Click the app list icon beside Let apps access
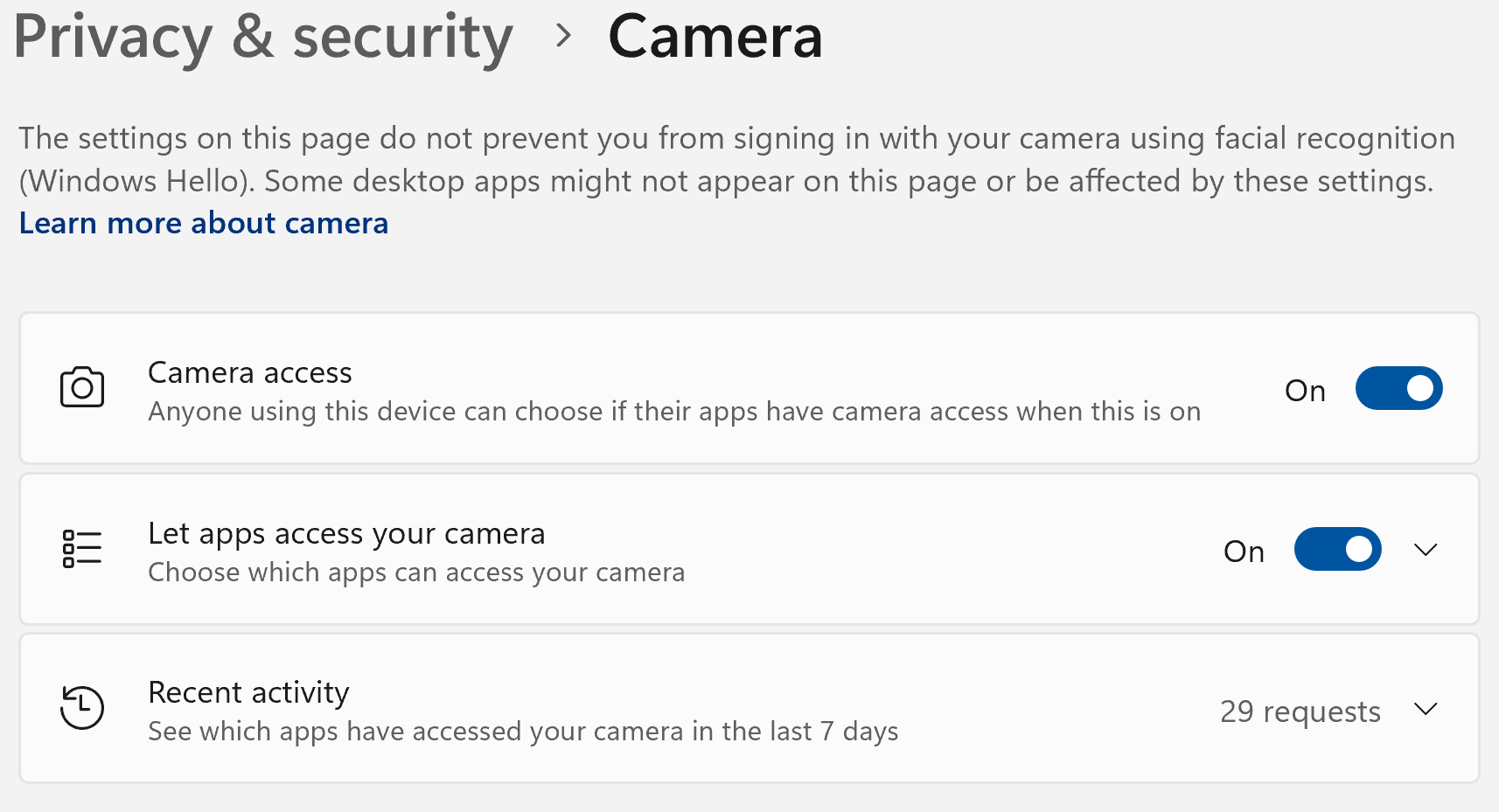Viewport: 1499px width, 812px height. (x=81, y=549)
